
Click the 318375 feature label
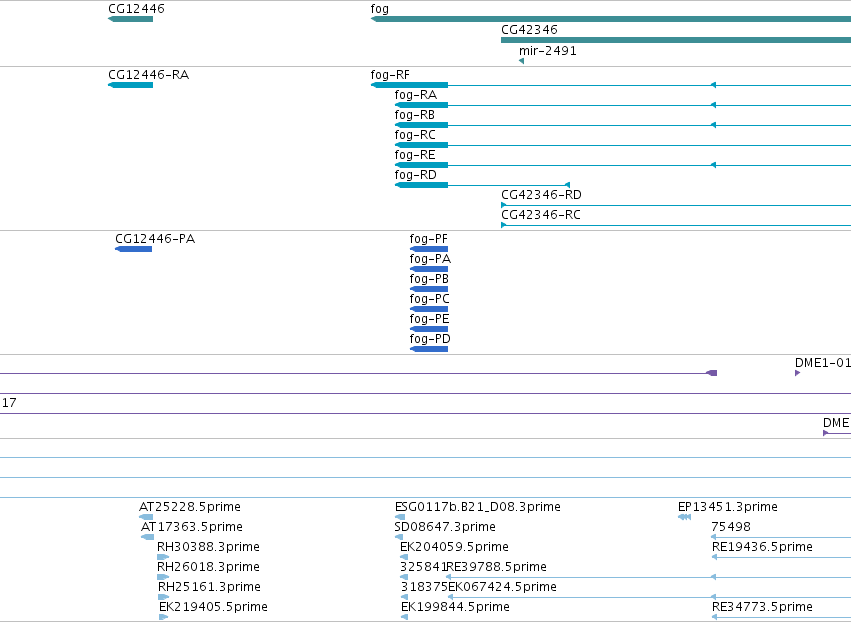point(424,587)
